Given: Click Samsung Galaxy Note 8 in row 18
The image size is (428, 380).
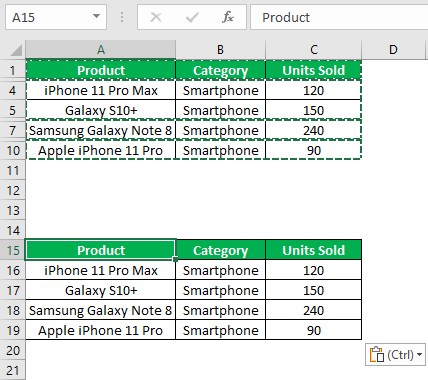Looking at the screenshot, I should tap(101, 310).
